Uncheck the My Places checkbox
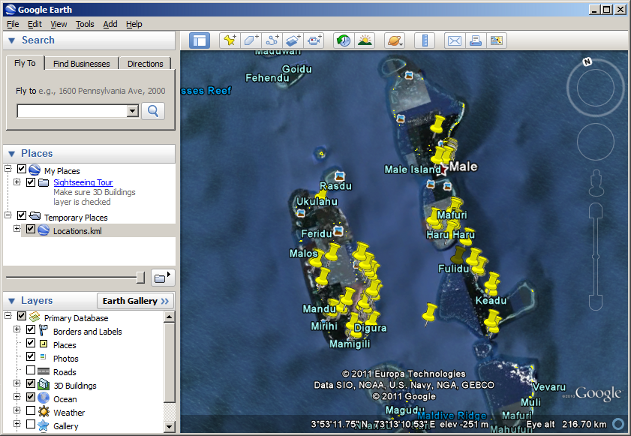631x436 pixels. coord(21,169)
